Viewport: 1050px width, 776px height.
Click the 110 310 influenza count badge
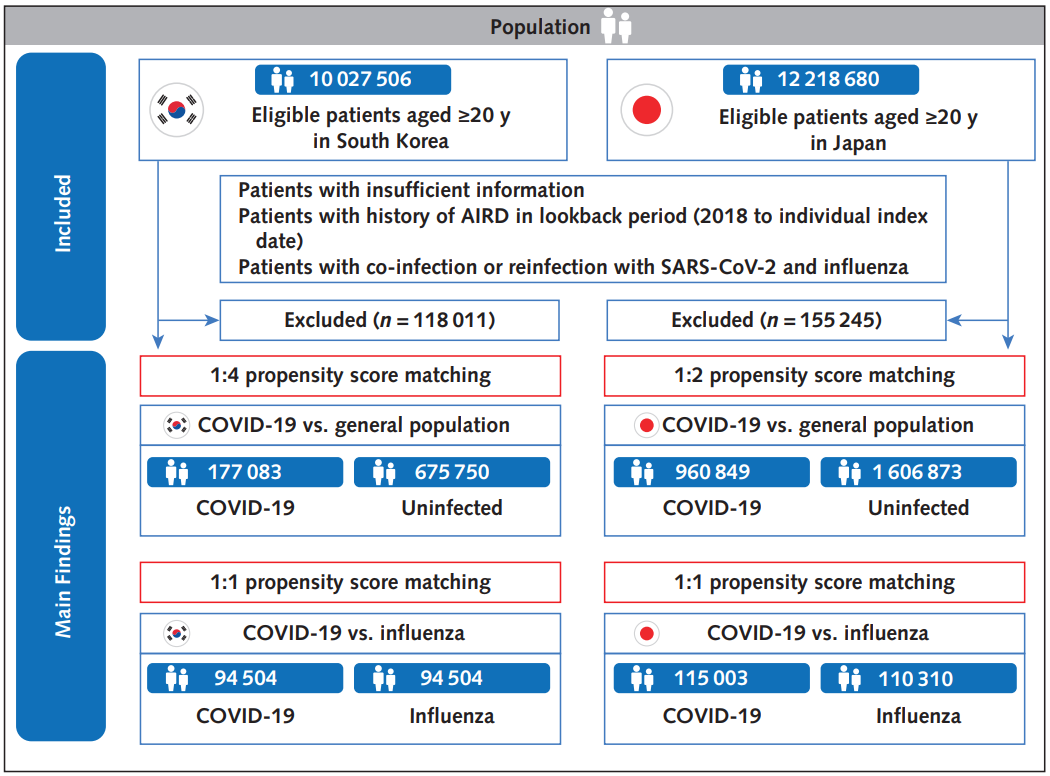tap(918, 679)
